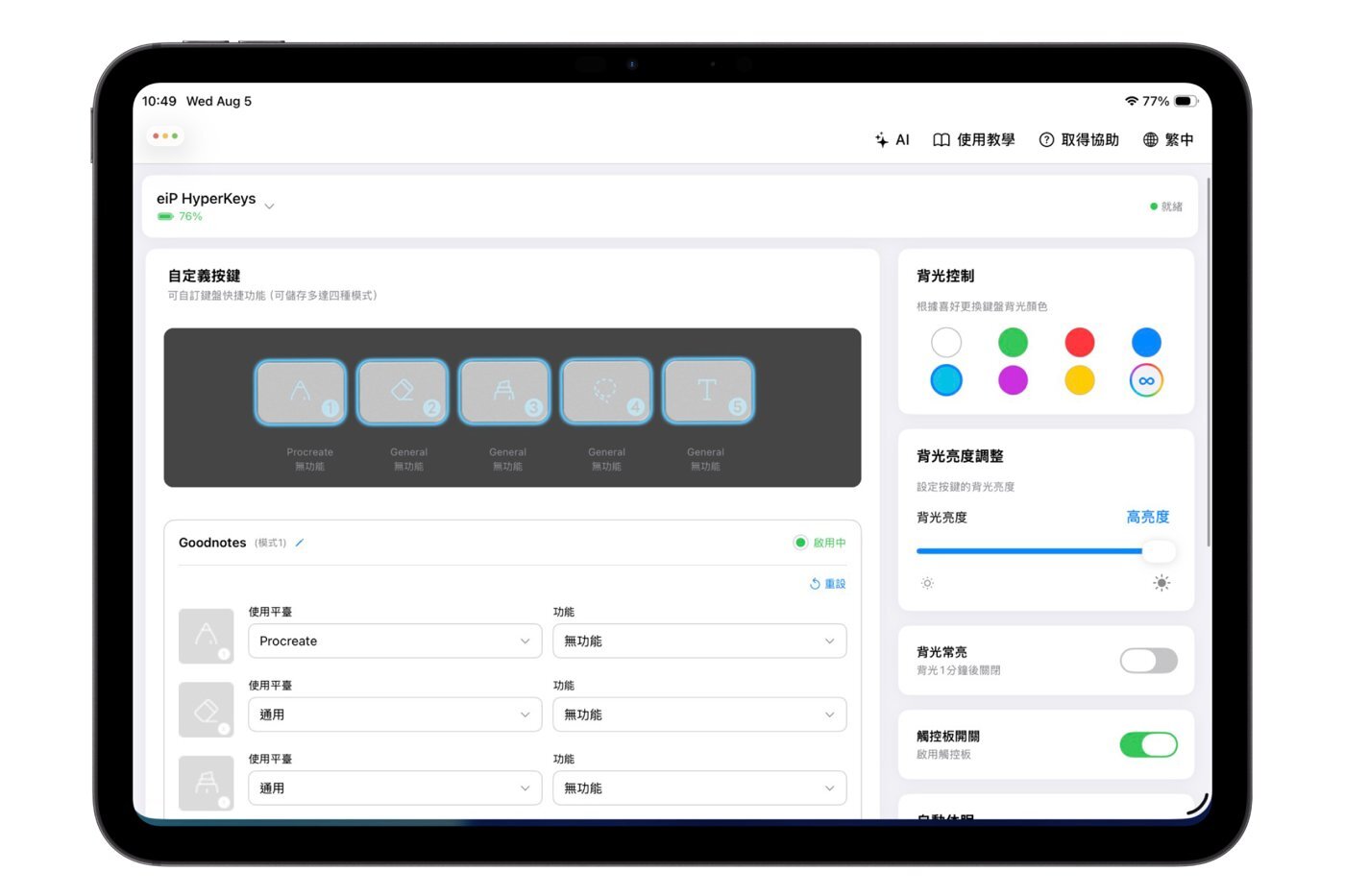The image size is (1345, 896).
Task: Select key 2 eraser on keyboard preview
Action: [x=403, y=391]
